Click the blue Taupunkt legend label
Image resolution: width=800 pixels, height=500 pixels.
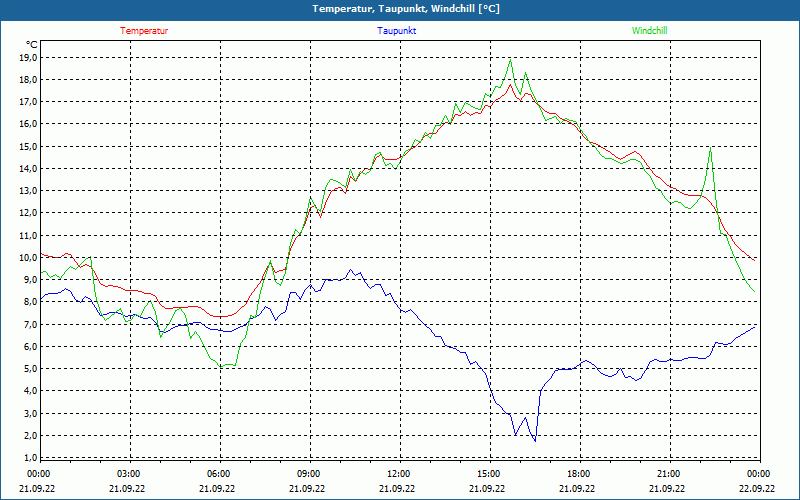tap(396, 31)
